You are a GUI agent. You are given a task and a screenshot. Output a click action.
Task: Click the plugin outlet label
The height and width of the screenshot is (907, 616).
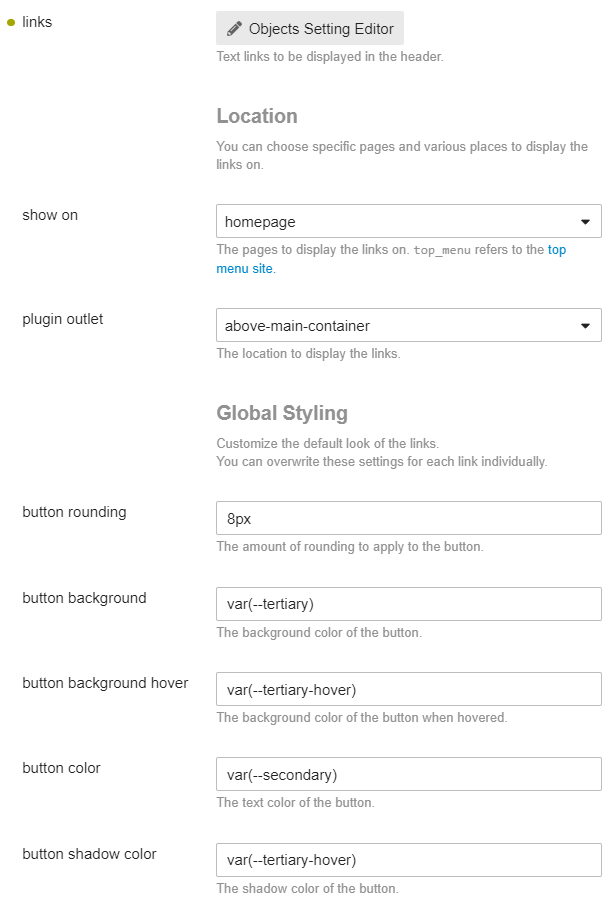point(62,319)
